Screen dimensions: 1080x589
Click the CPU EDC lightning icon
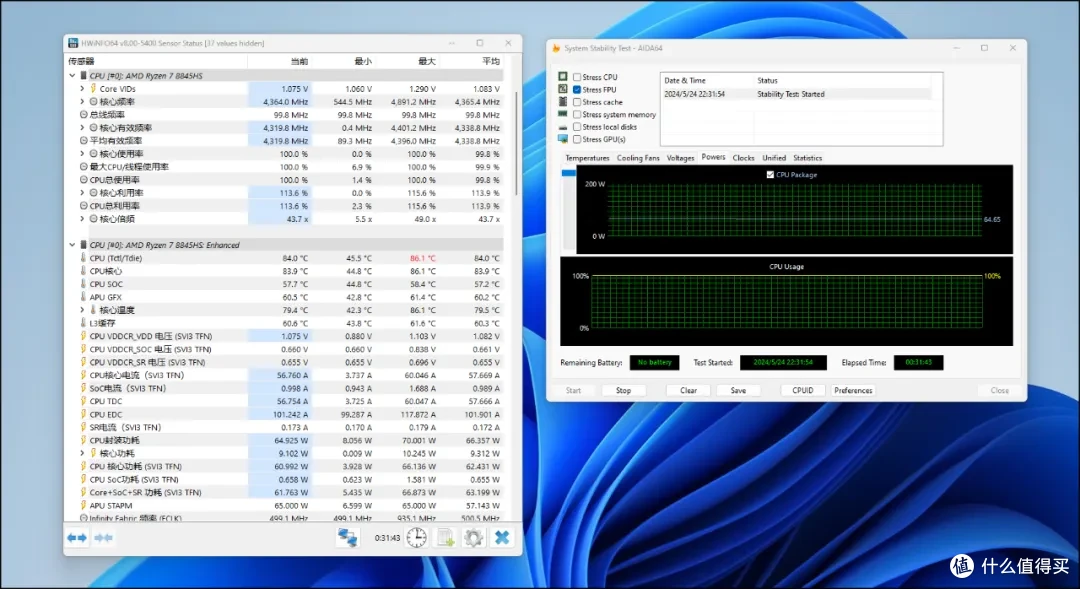pyautogui.click(x=83, y=414)
